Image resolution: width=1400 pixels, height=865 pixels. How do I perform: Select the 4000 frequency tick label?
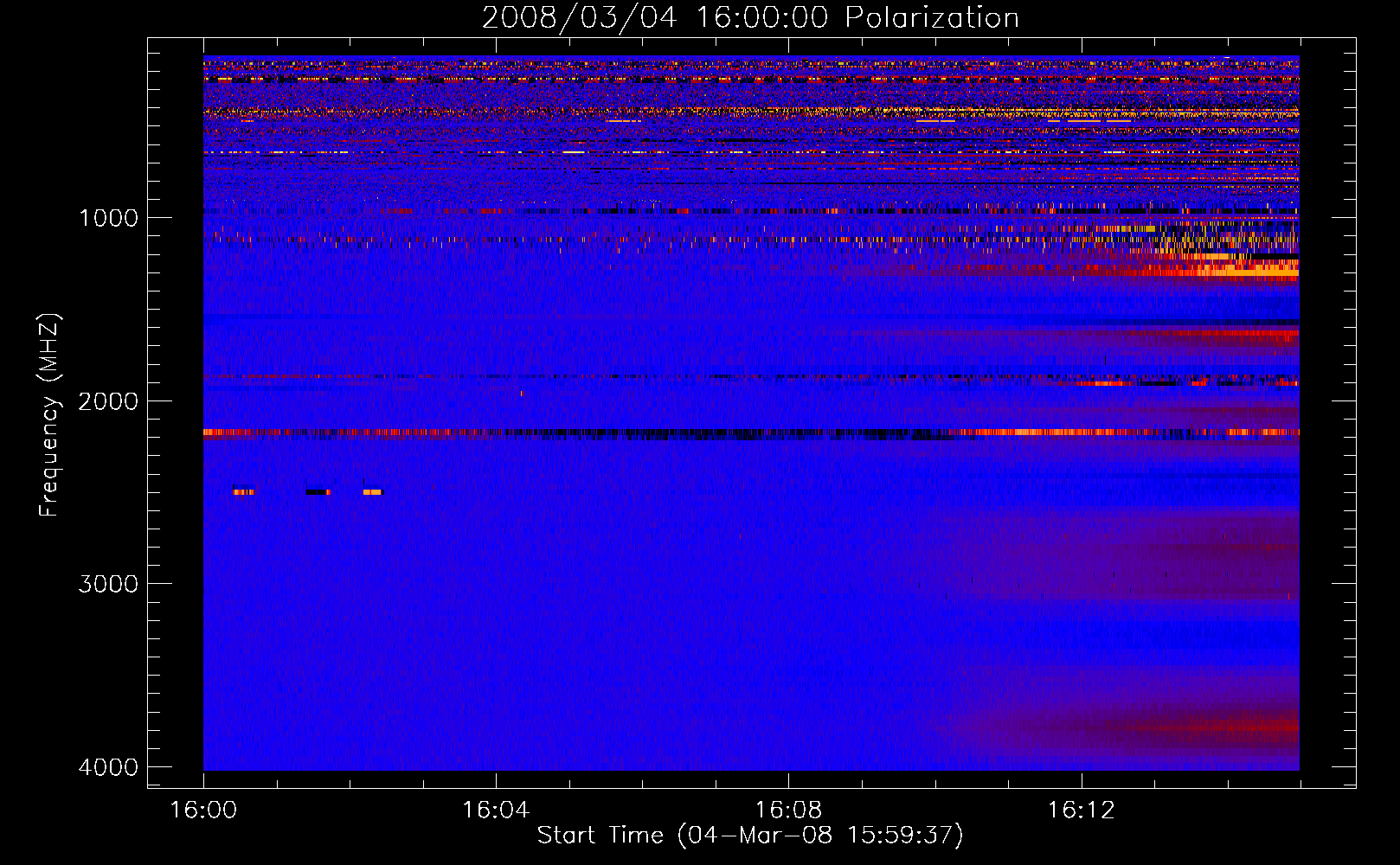tap(108, 767)
